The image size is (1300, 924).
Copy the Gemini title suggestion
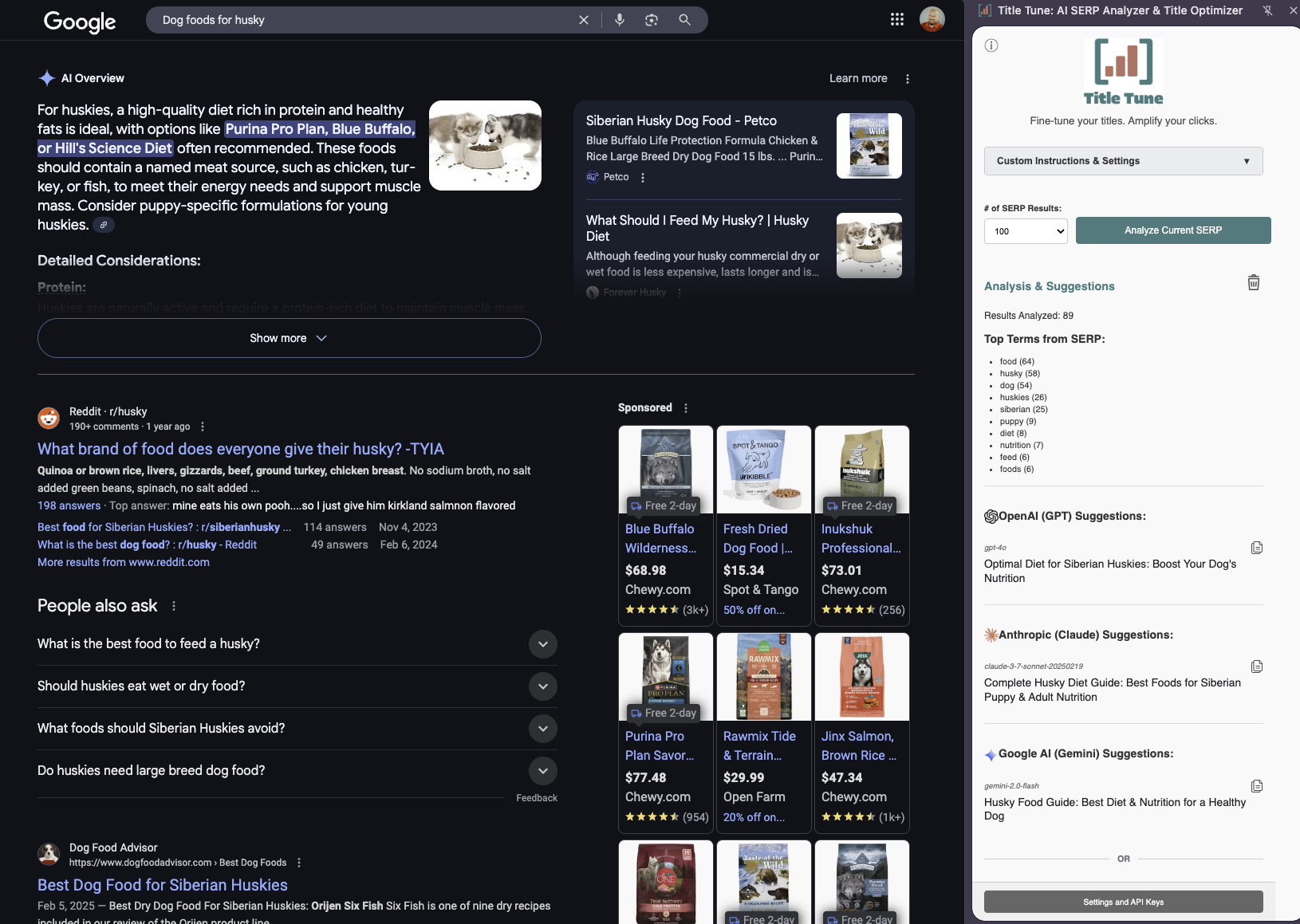(x=1257, y=786)
